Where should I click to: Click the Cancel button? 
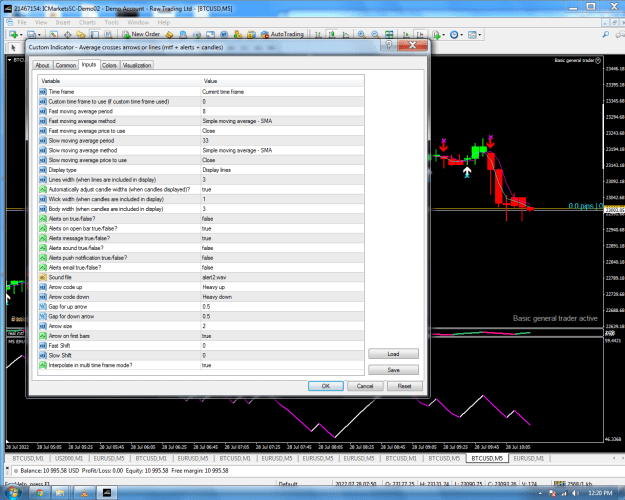(365, 386)
